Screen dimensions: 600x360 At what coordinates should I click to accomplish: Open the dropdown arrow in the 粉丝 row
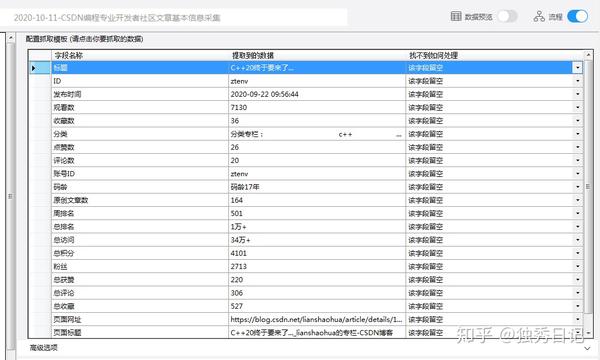click(577, 266)
